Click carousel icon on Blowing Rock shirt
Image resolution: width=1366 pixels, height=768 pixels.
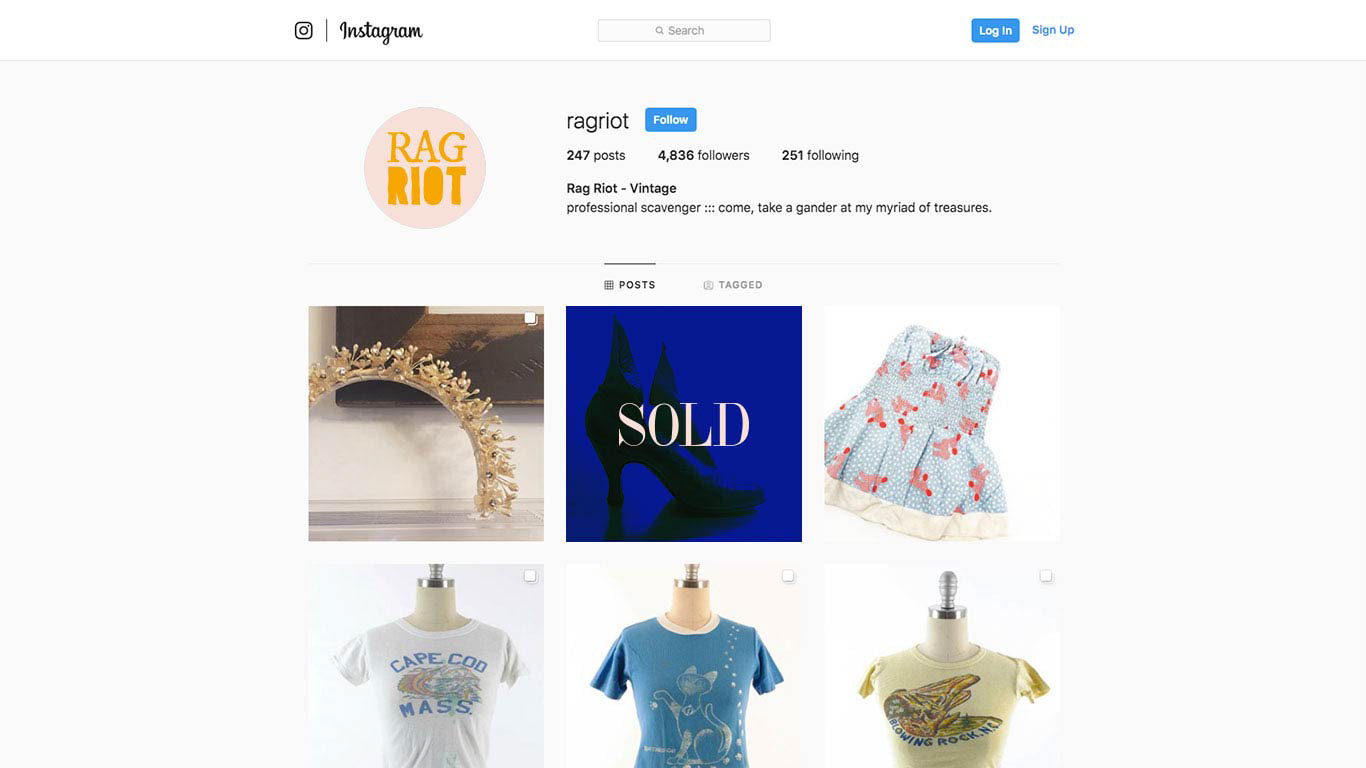[1046, 576]
